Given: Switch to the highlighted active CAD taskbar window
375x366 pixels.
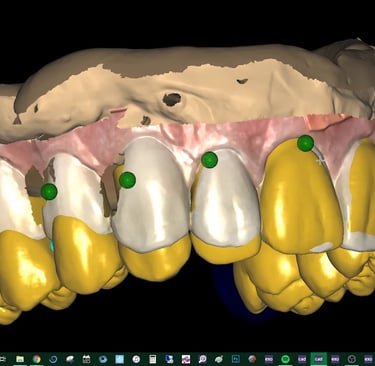Looking at the screenshot, I should click(318, 359).
